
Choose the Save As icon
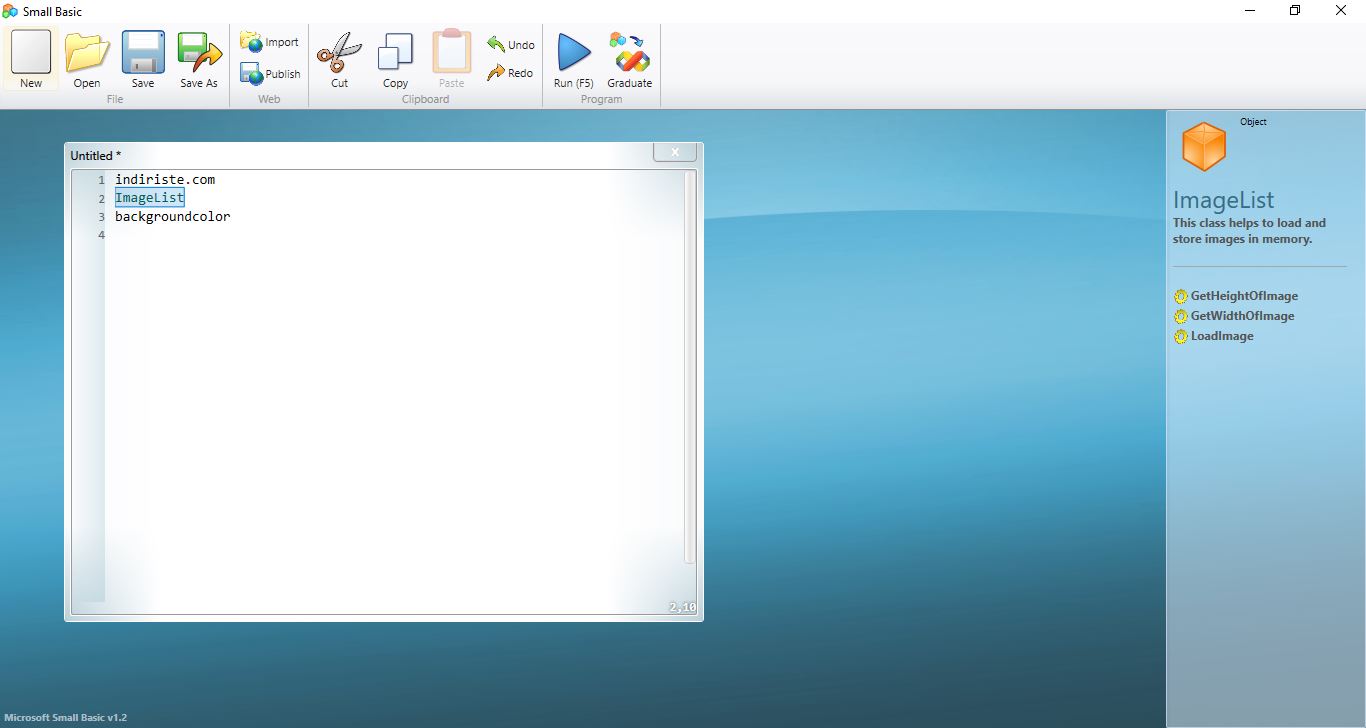(x=199, y=59)
